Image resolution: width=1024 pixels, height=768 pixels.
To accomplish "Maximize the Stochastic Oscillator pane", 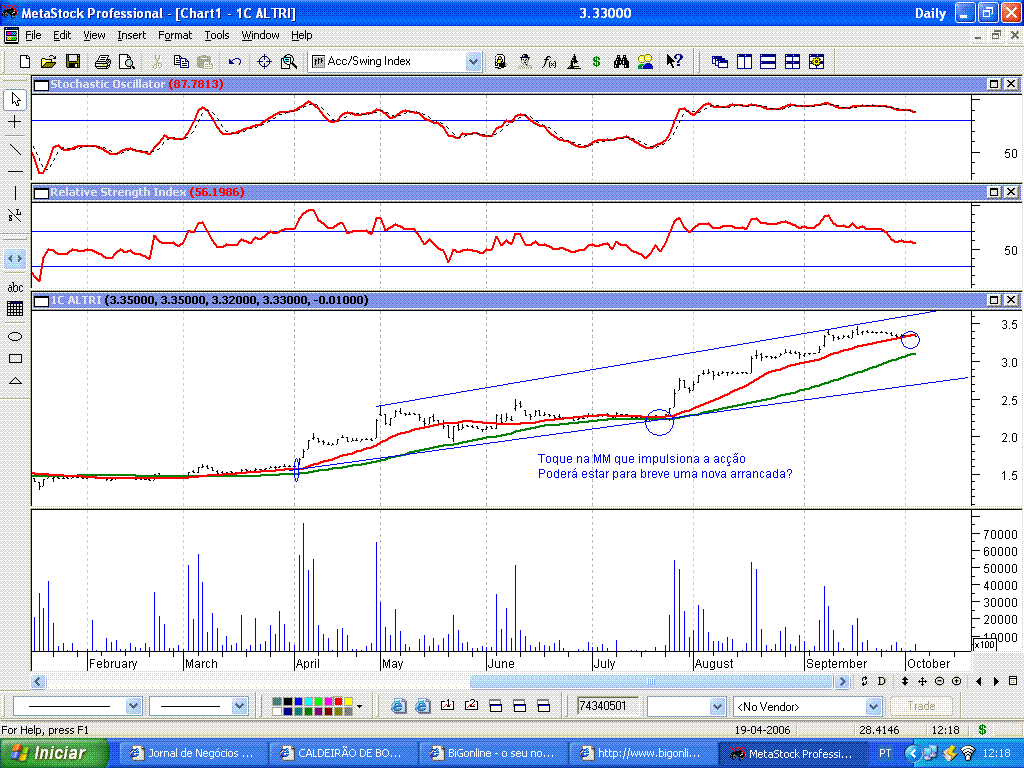I will coord(994,84).
